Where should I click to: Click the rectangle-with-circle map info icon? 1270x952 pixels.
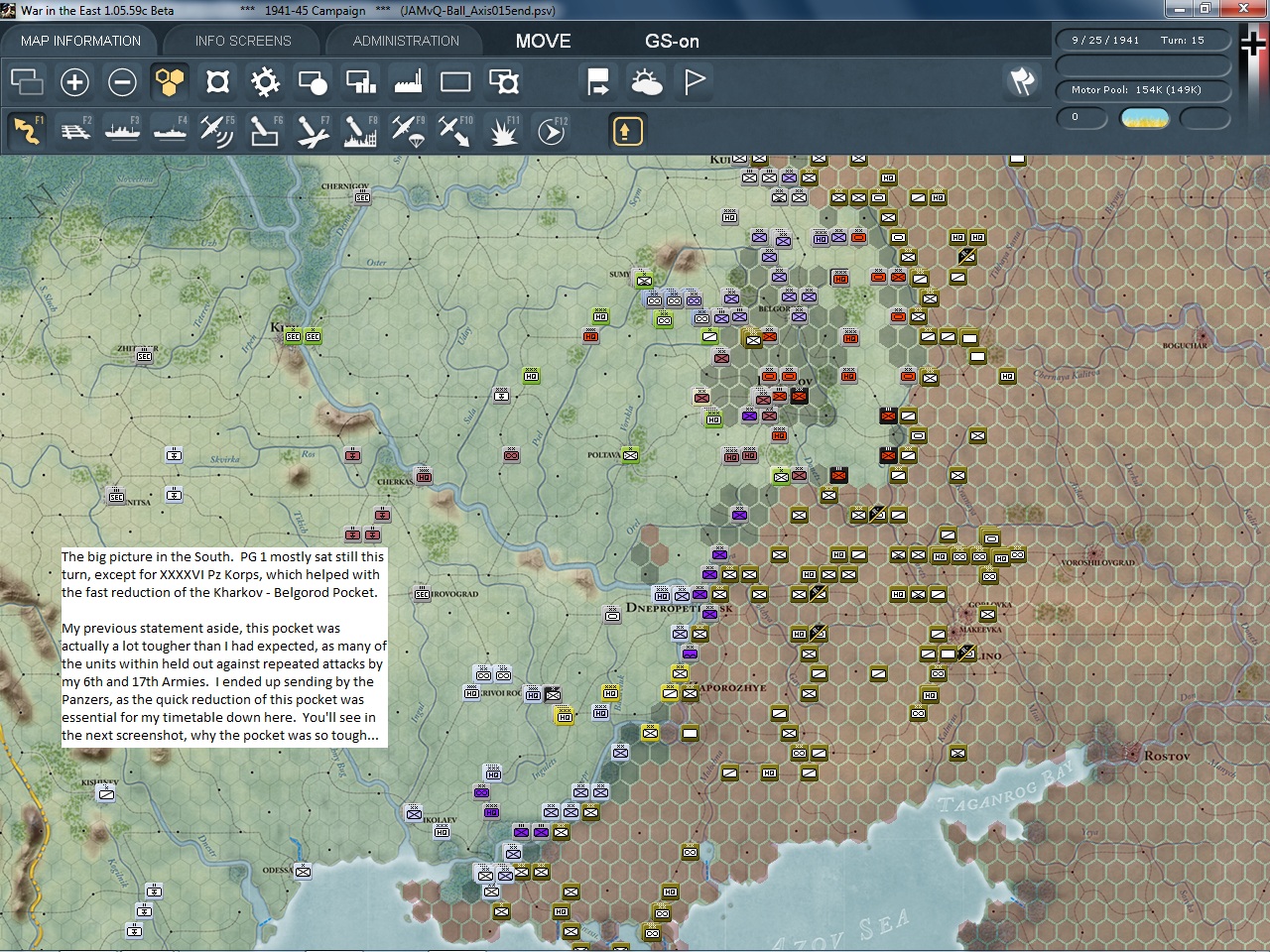click(x=313, y=81)
